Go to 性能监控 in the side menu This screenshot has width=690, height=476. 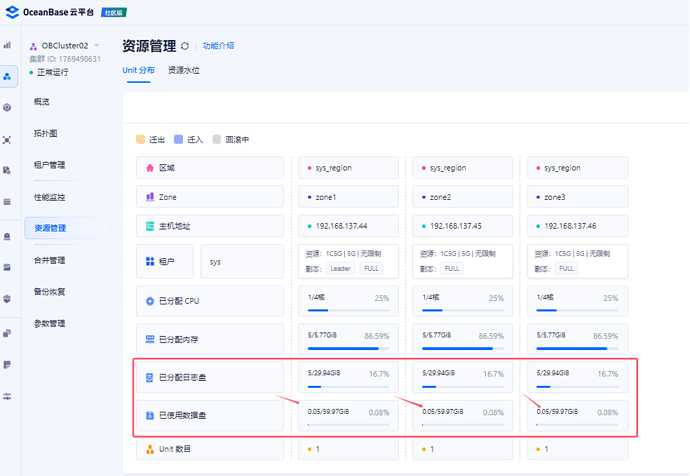pyautogui.click(x=50, y=197)
